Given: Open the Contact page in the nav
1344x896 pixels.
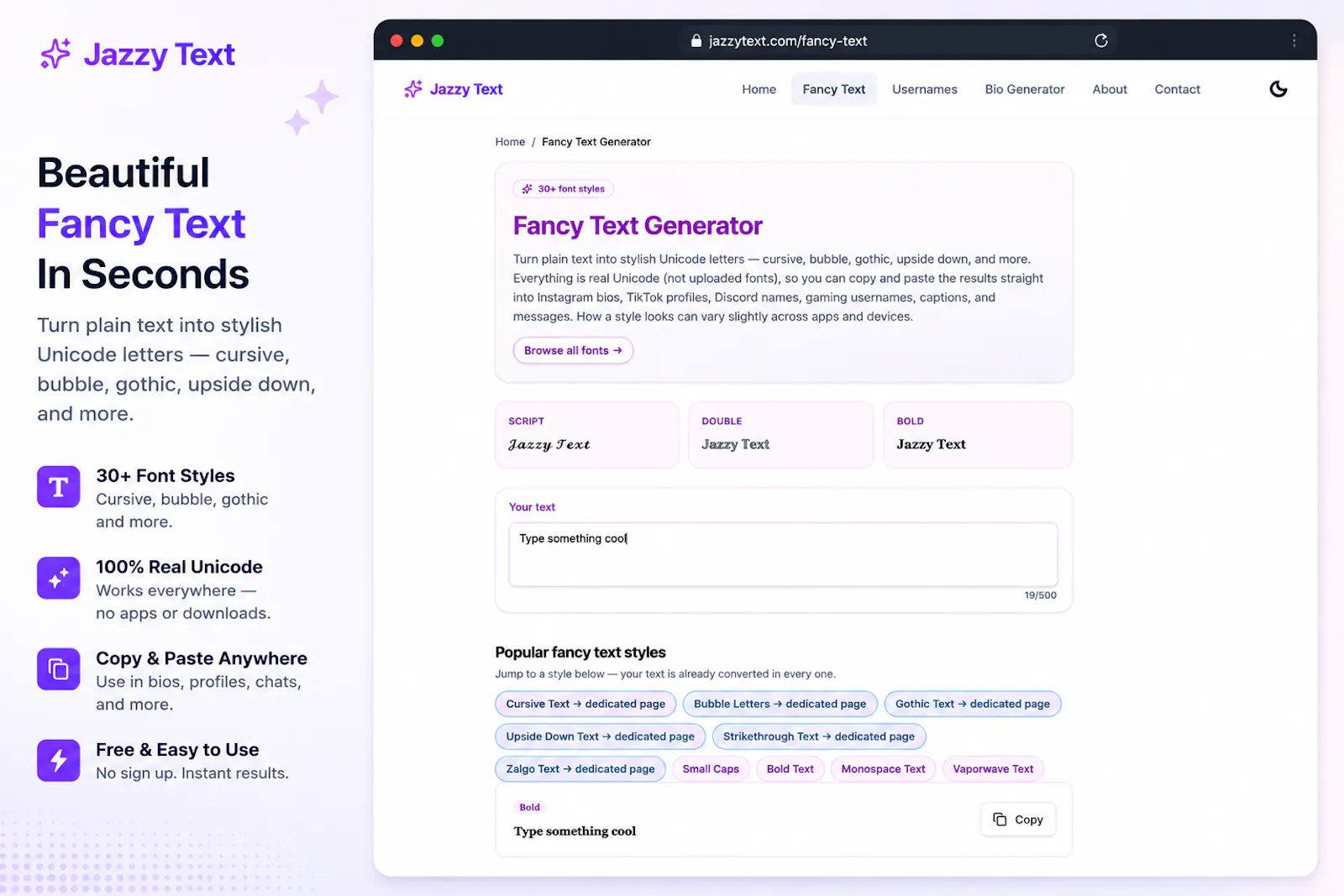Looking at the screenshot, I should point(1177,89).
